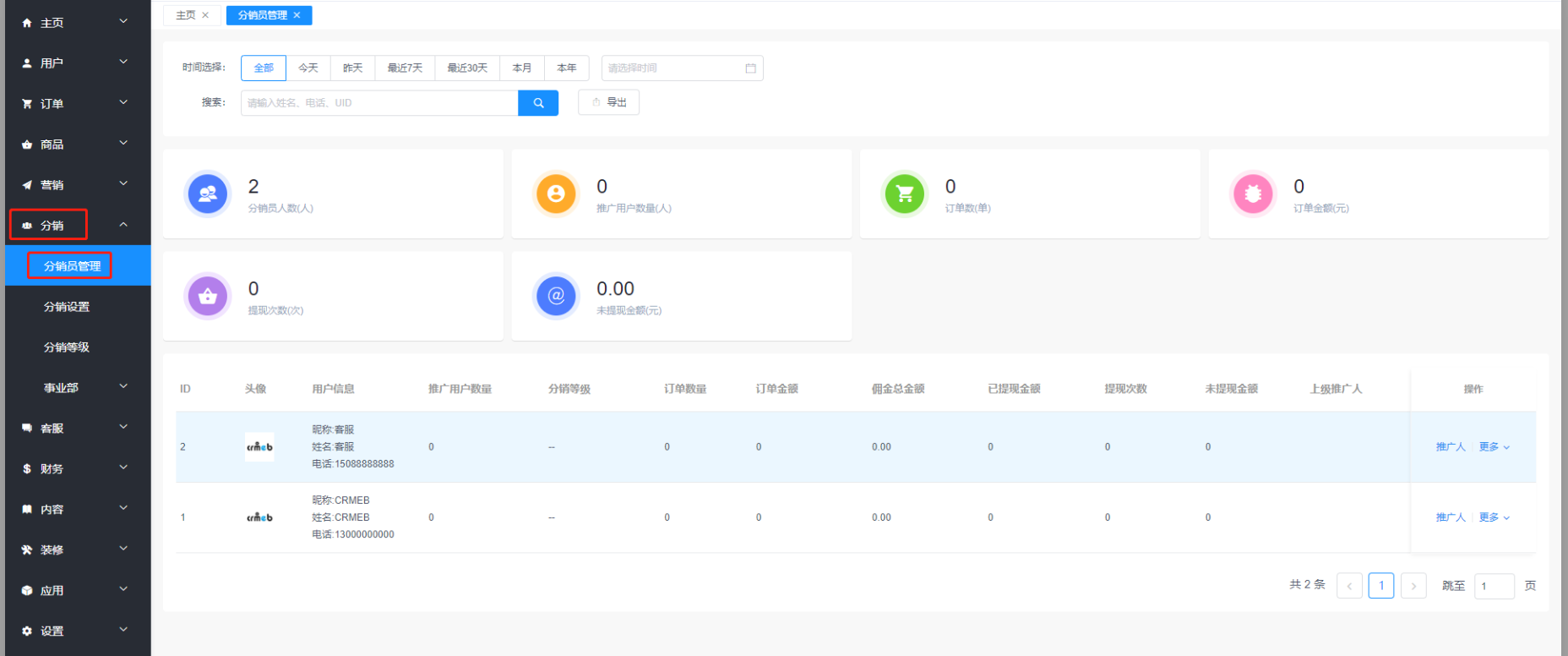Select the 最近7天 time filter
This screenshot has width=1568, height=656.
(x=405, y=68)
